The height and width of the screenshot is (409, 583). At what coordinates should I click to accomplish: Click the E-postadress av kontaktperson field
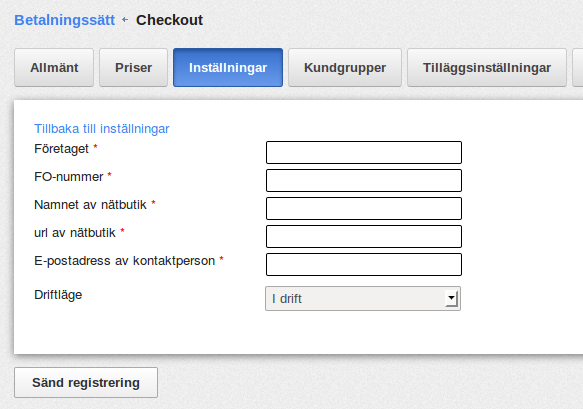pos(364,264)
